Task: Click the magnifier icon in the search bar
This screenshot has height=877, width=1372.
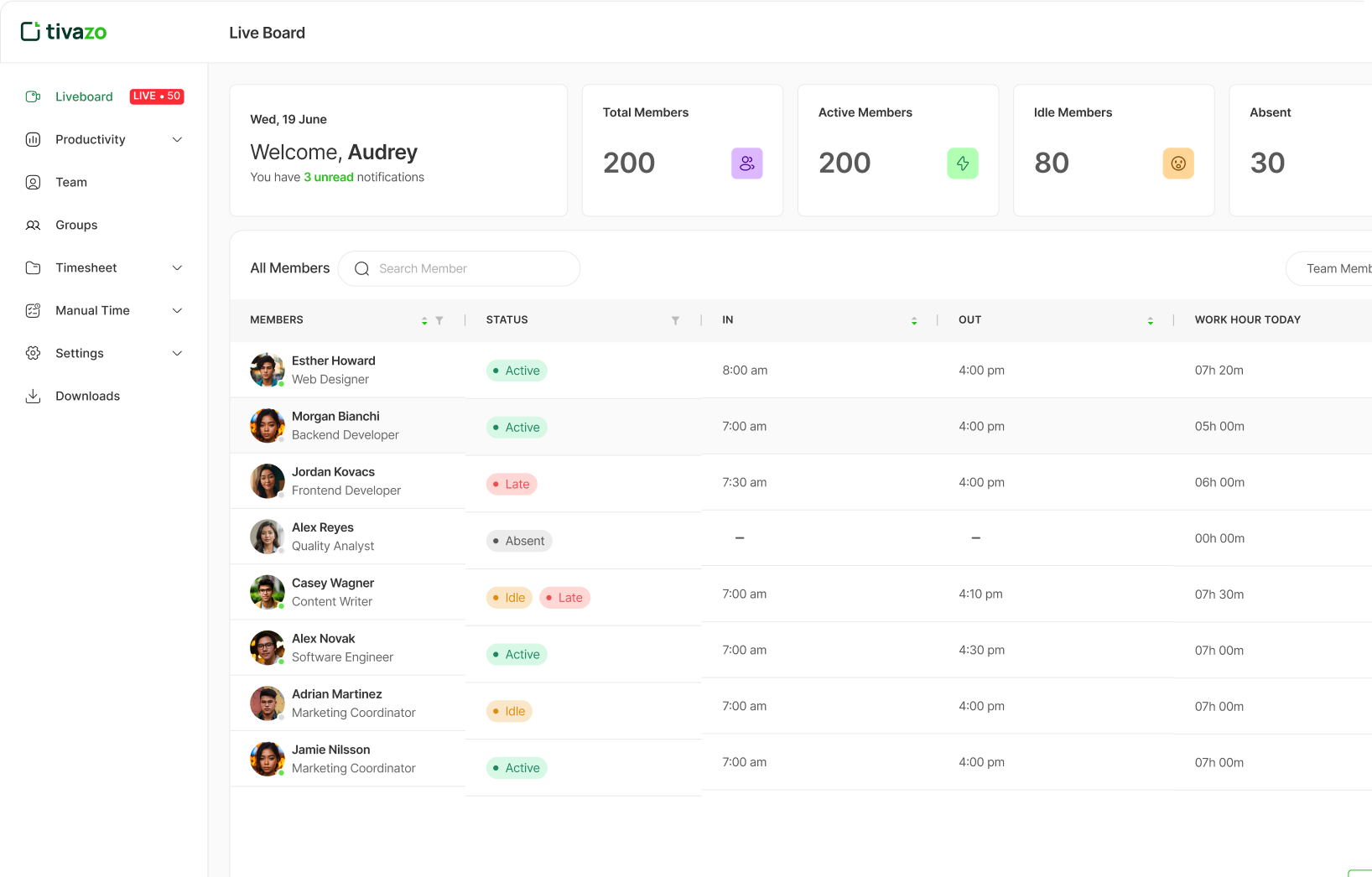Action: coord(361,268)
